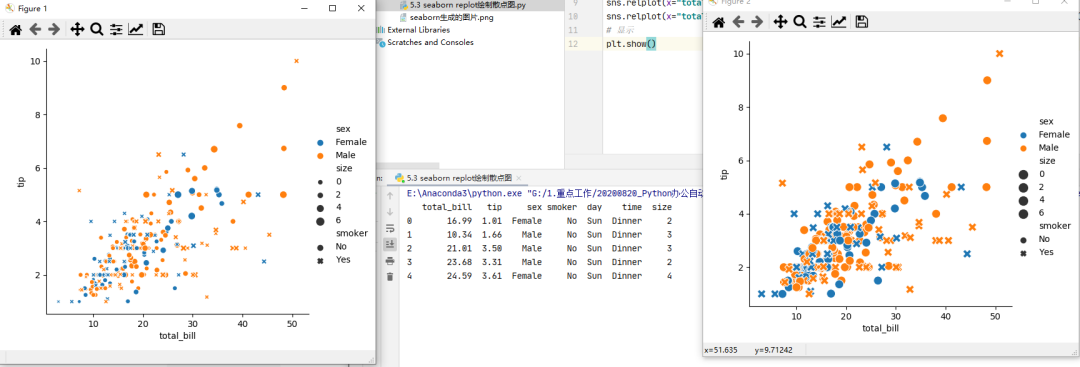Close the Figure 1 window
Viewport: 1080px width, 367px height.
point(360,8)
